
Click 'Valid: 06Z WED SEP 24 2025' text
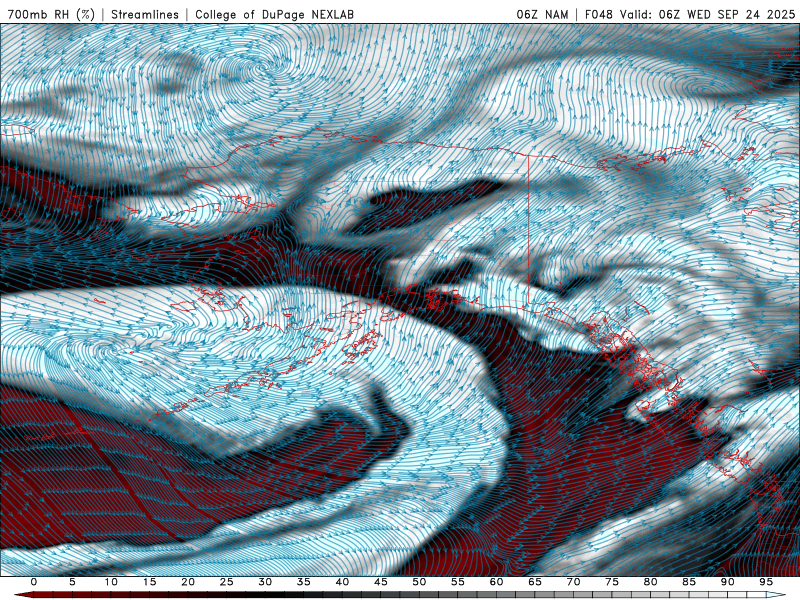(x=707, y=14)
